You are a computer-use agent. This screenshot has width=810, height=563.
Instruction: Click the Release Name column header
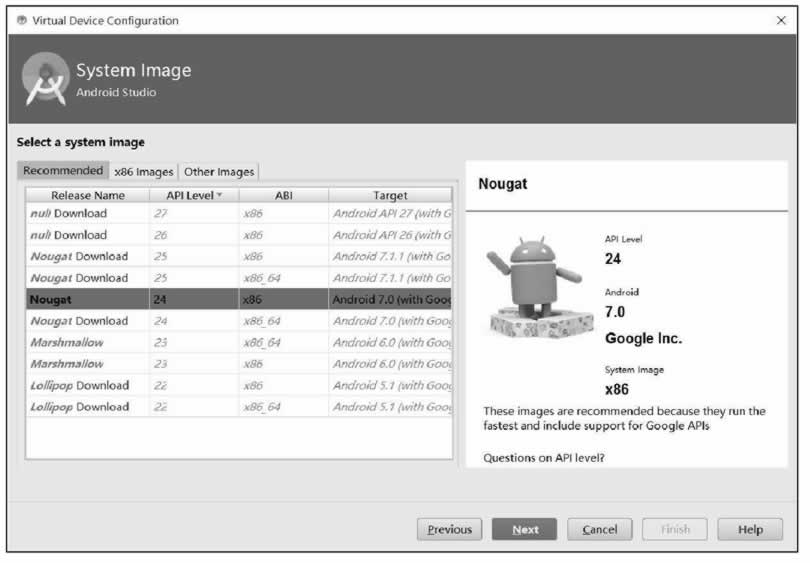pos(88,196)
